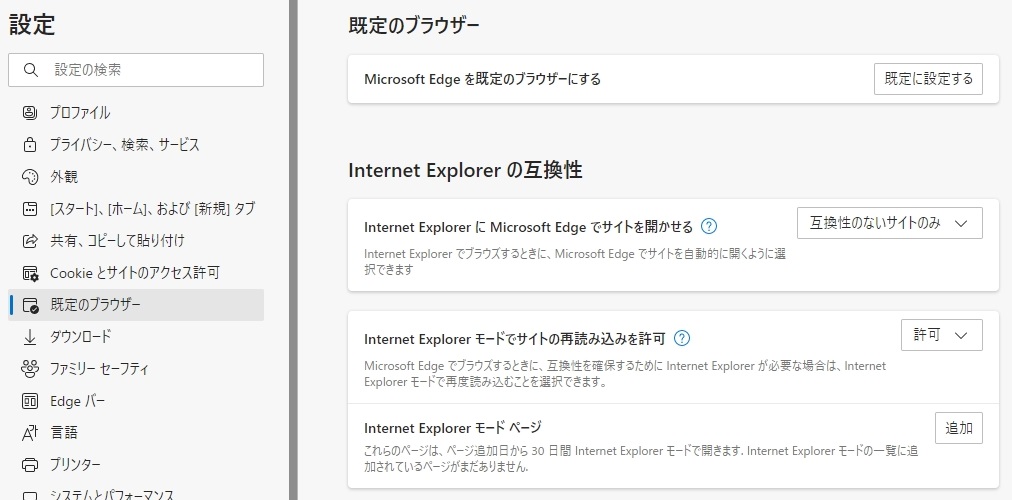Click the language 言語 icon
The height and width of the screenshot is (500, 1012).
pyautogui.click(x=30, y=432)
